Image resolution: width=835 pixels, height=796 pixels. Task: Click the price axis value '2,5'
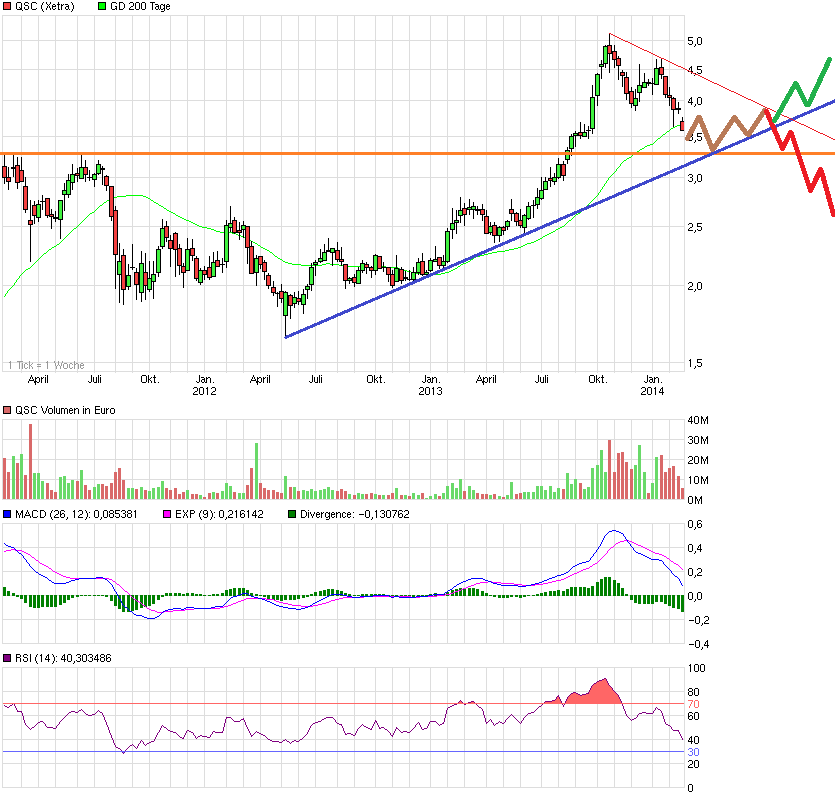pos(695,227)
